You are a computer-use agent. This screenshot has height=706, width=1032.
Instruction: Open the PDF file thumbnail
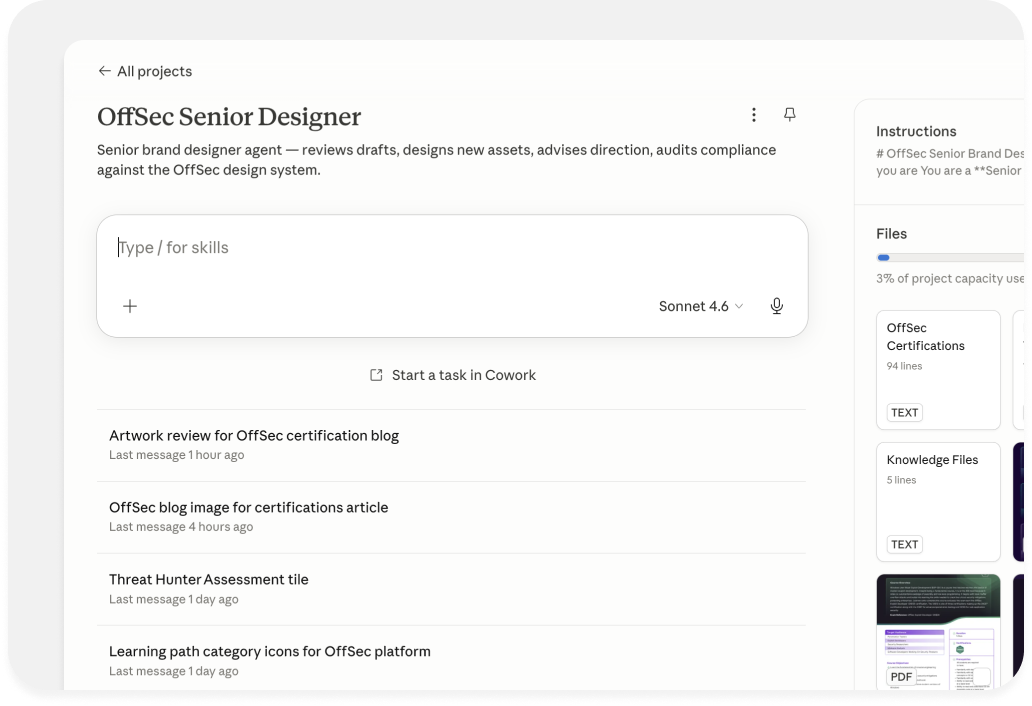(938, 632)
